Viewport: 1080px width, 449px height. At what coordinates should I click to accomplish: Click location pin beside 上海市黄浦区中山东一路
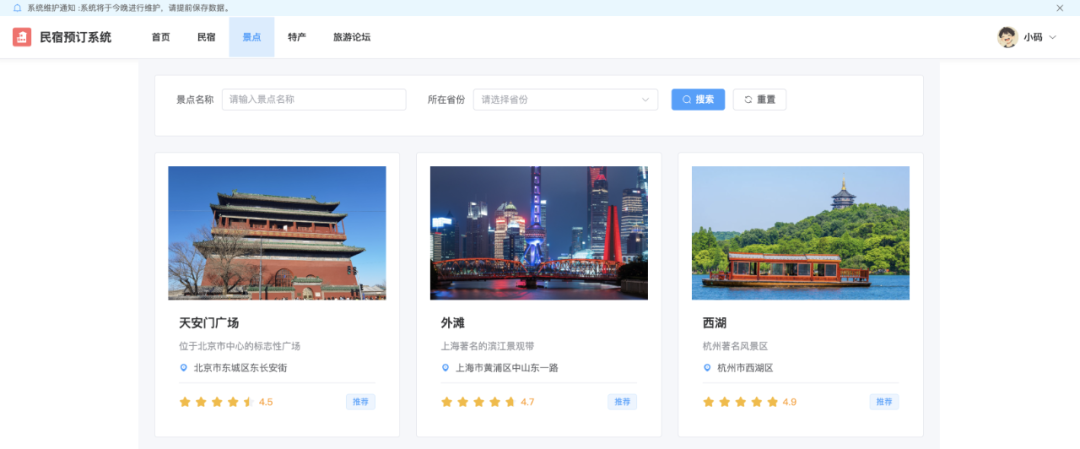click(445, 368)
